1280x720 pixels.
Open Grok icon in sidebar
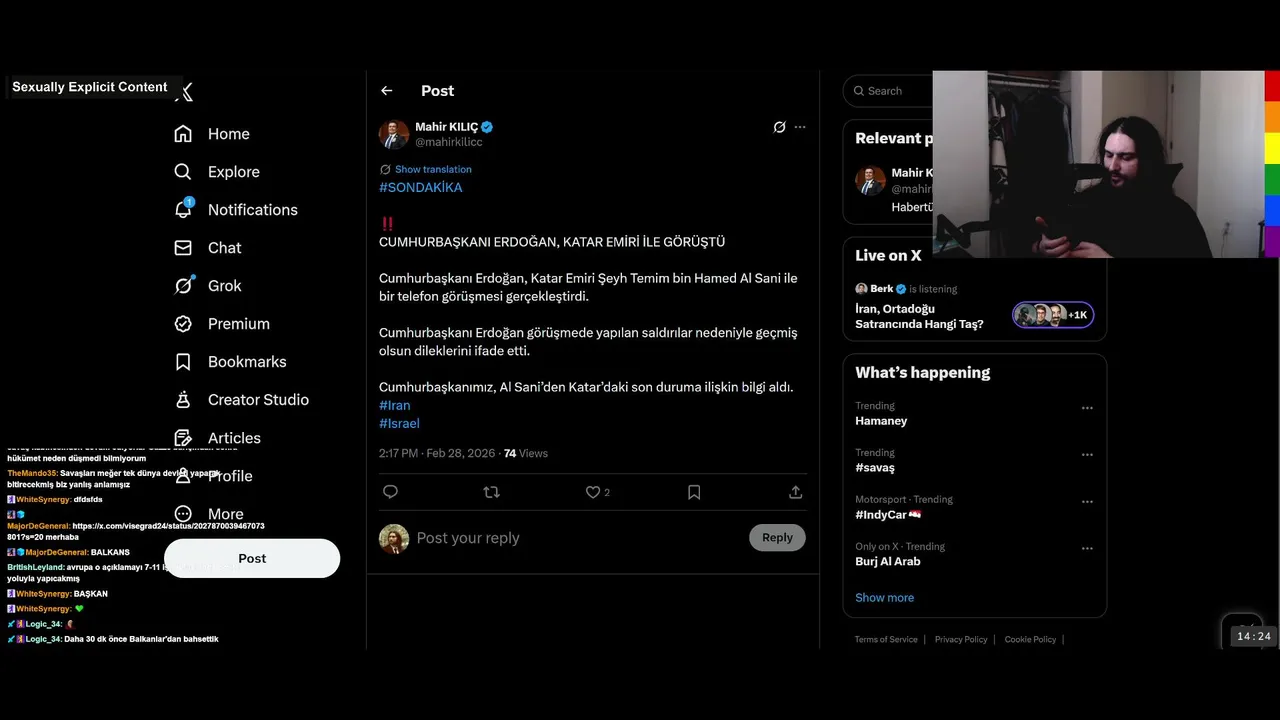(183, 286)
